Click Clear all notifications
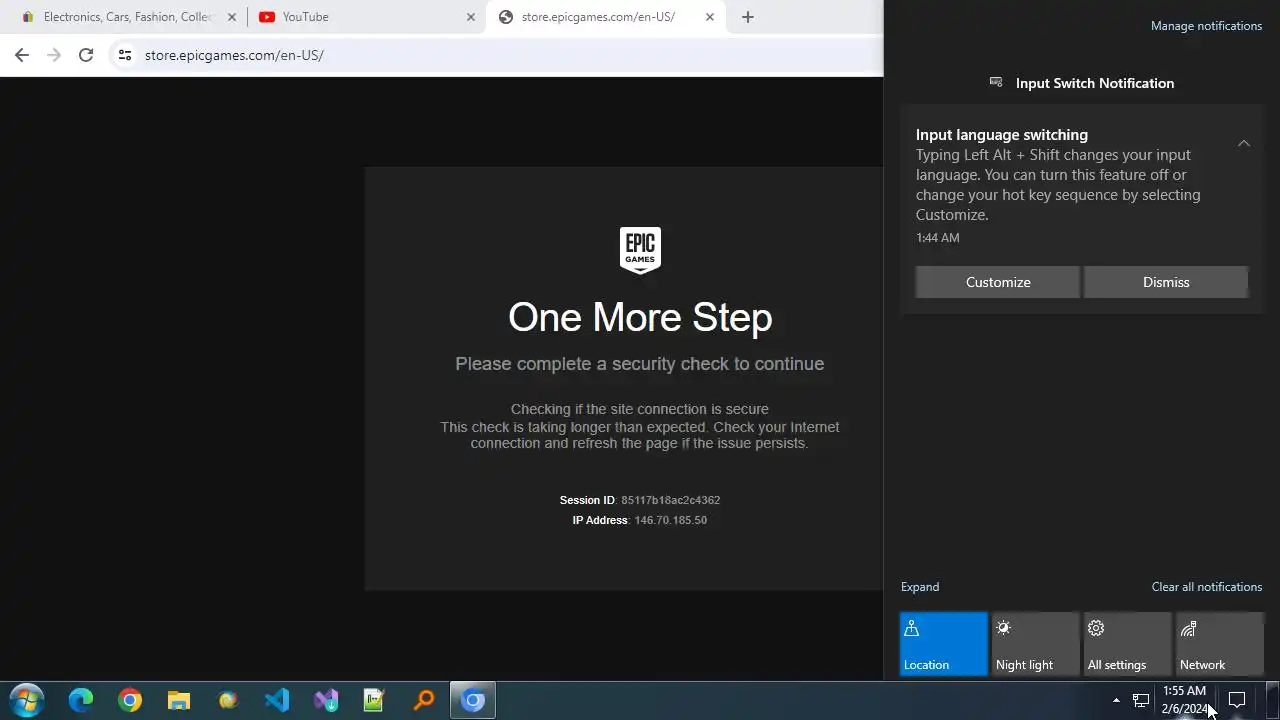This screenshot has width=1280, height=720. pyautogui.click(x=1207, y=587)
